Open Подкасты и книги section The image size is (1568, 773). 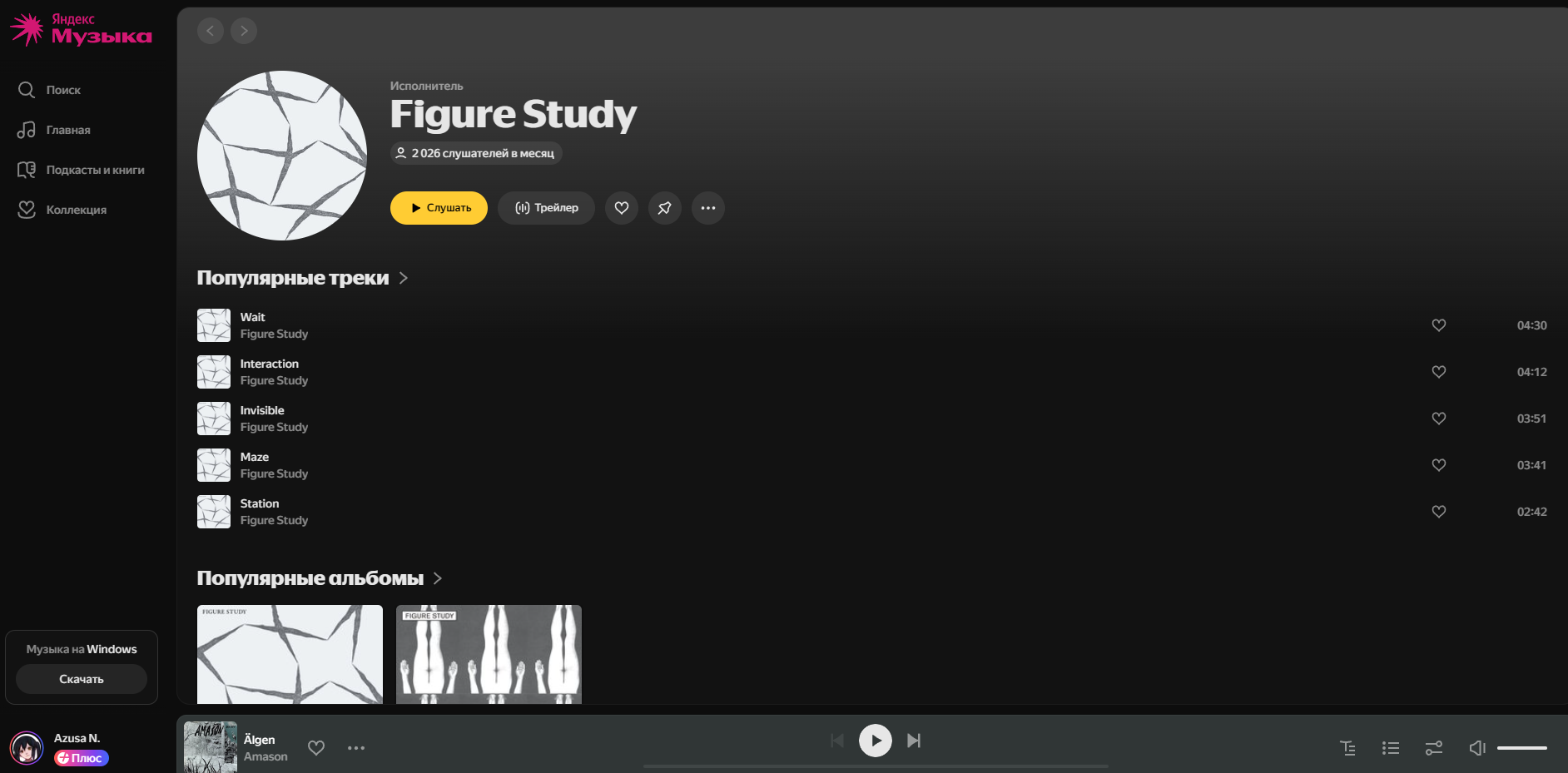82,170
